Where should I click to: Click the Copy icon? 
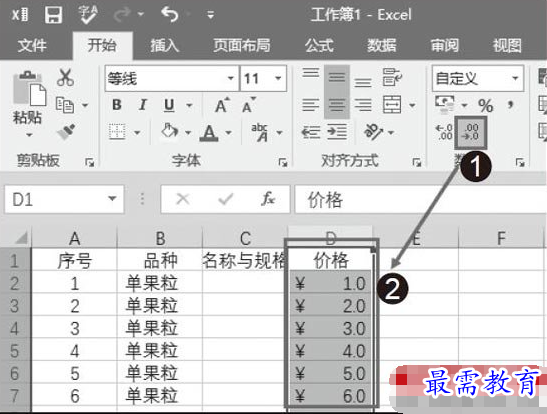tap(65, 105)
